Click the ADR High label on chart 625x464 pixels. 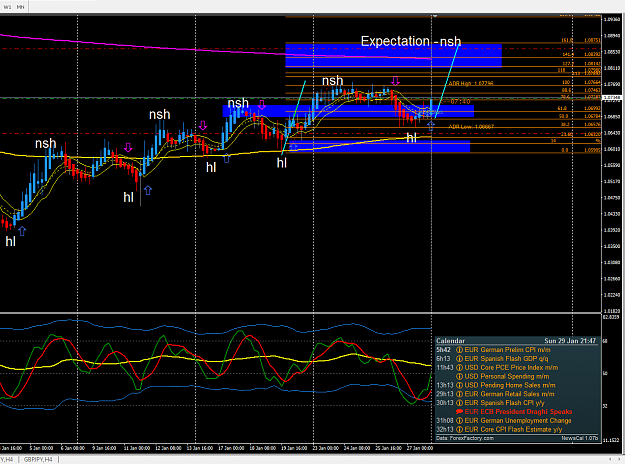point(471,84)
